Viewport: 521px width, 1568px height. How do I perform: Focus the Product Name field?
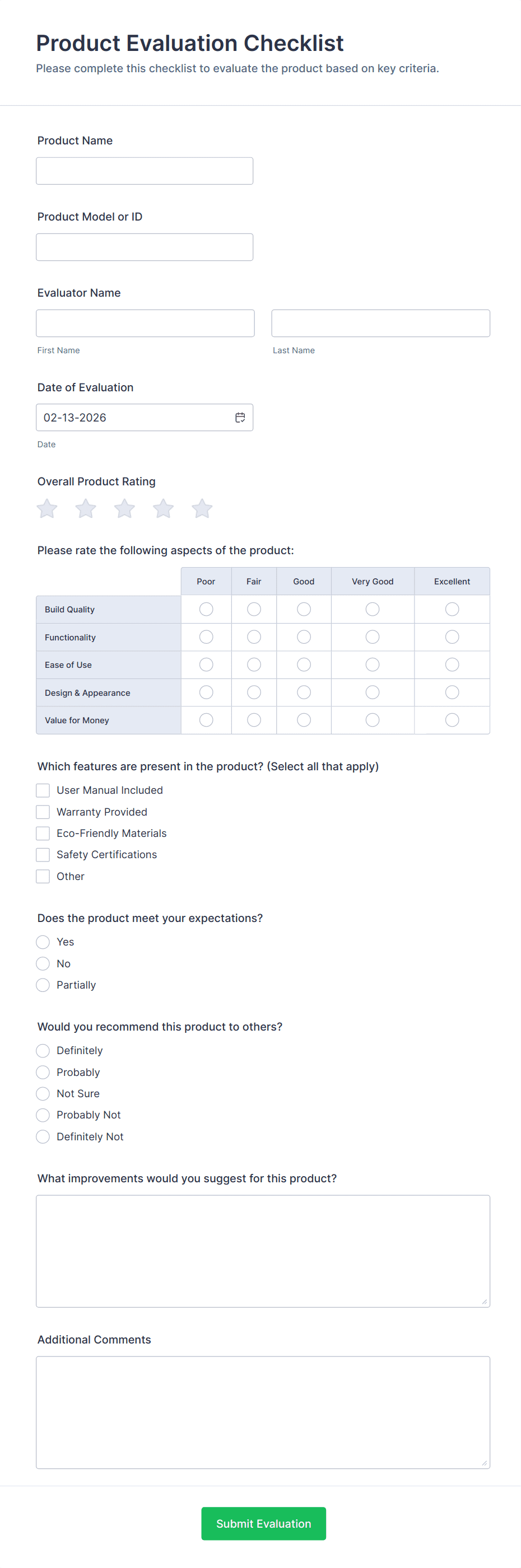pyautogui.click(x=145, y=171)
